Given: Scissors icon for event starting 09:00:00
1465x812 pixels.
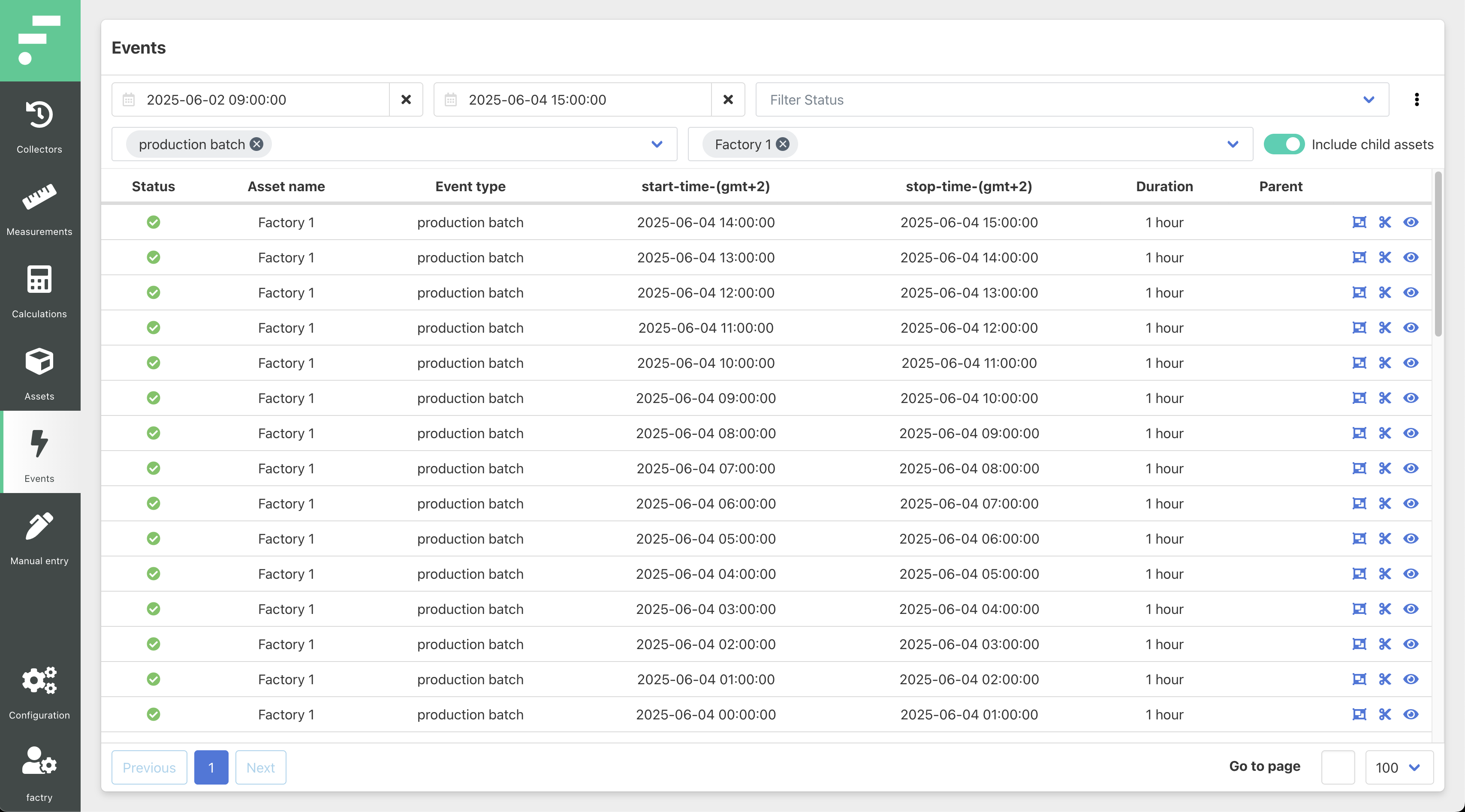Looking at the screenshot, I should tap(1385, 398).
